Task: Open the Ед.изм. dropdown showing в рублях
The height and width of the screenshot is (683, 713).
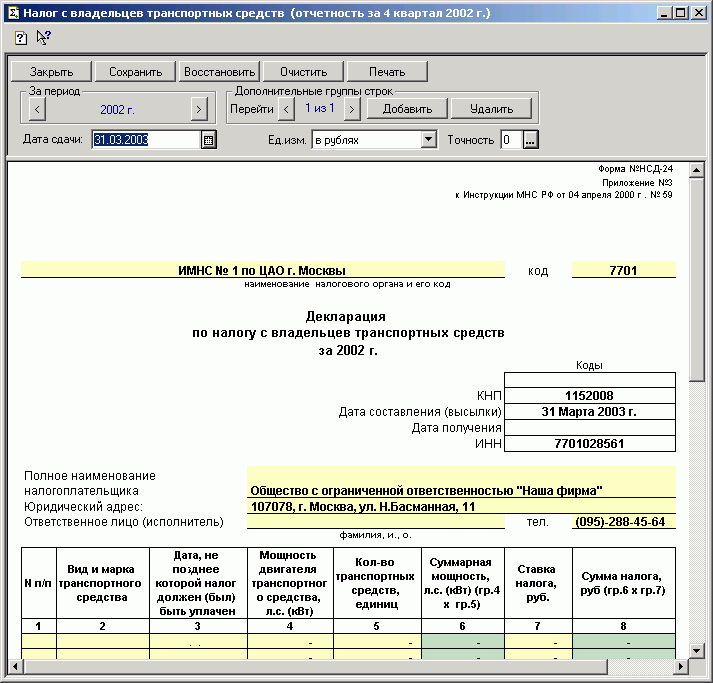Action: [x=428, y=140]
